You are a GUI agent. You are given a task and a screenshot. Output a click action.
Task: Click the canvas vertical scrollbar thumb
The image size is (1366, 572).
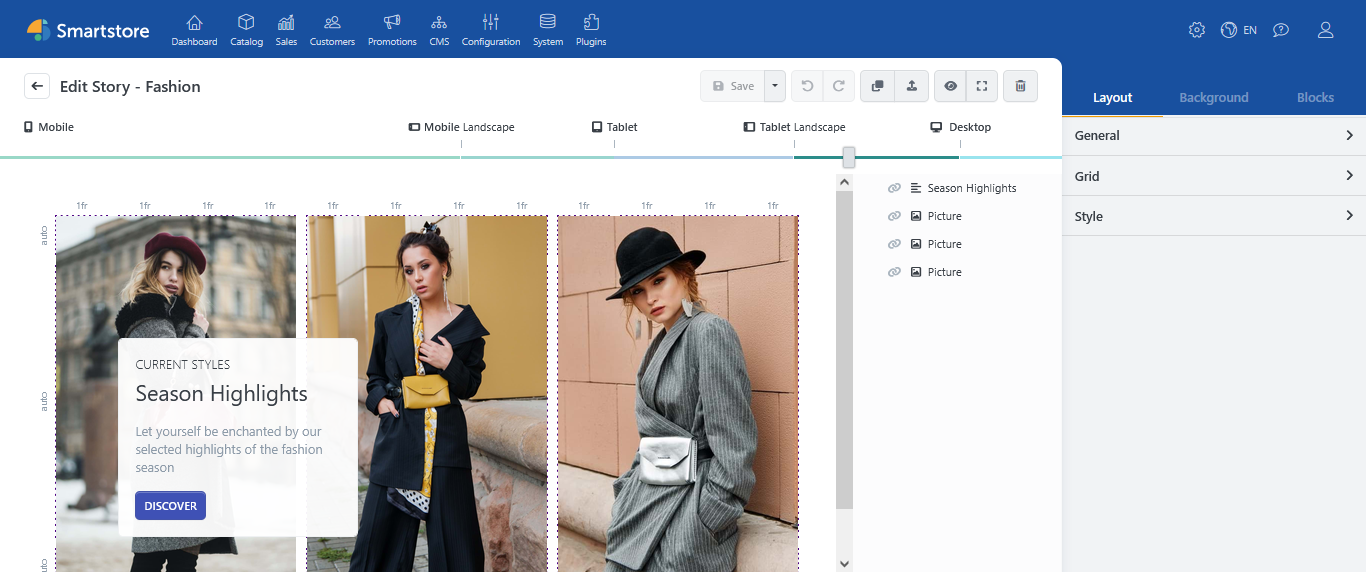tap(844, 349)
